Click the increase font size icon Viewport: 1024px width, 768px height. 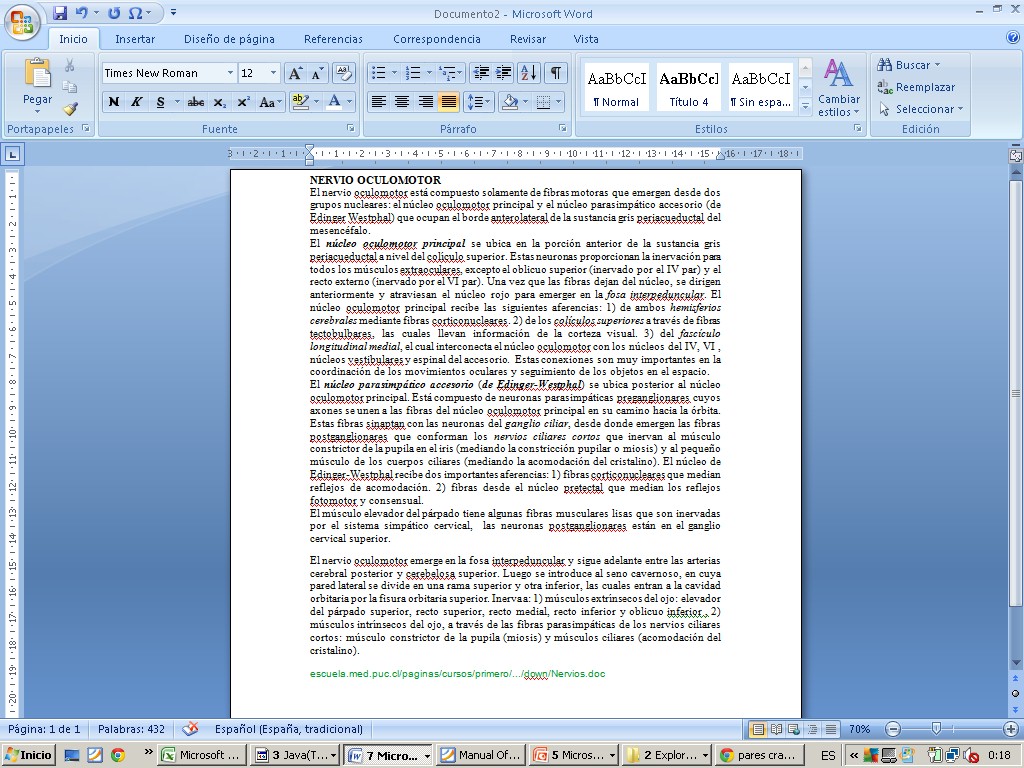click(295, 73)
